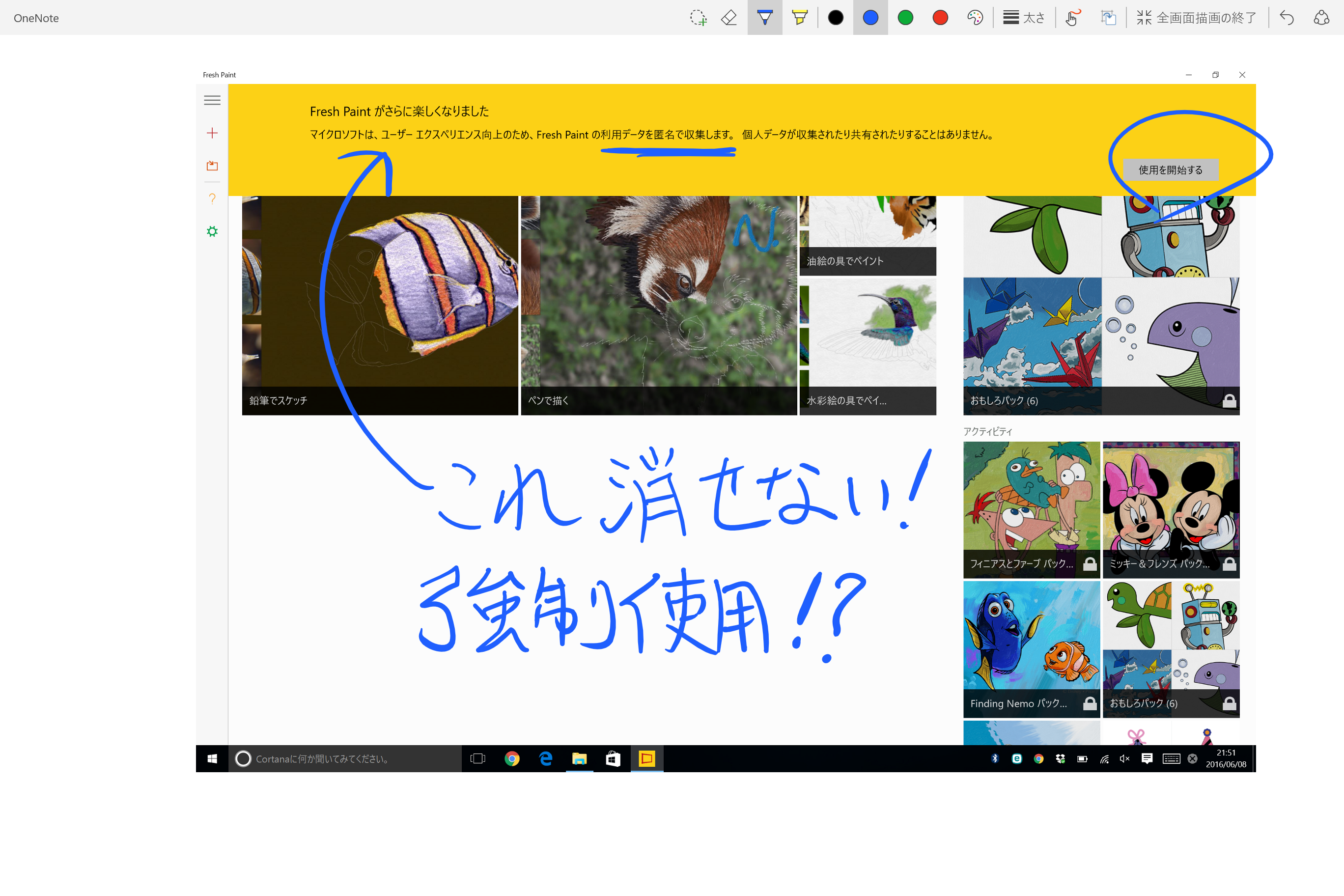Screen dimensions: 1344x896
Task: Open lower おもしろパック (6) tile
Action: 1171,649
